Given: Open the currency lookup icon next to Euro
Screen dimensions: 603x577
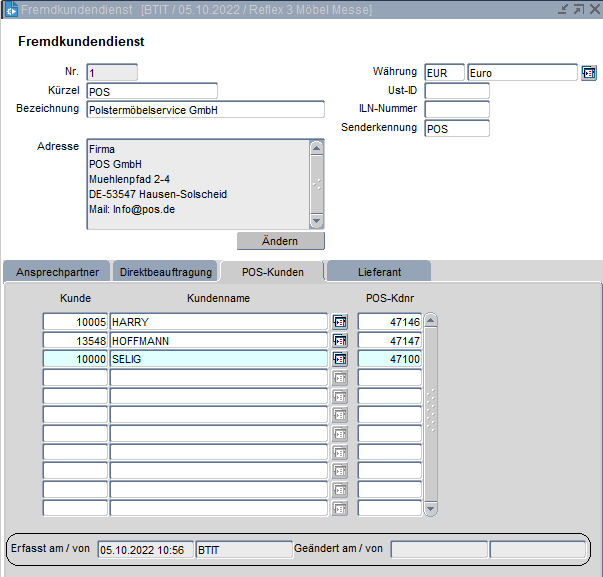Looking at the screenshot, I should tap(588, 73).
